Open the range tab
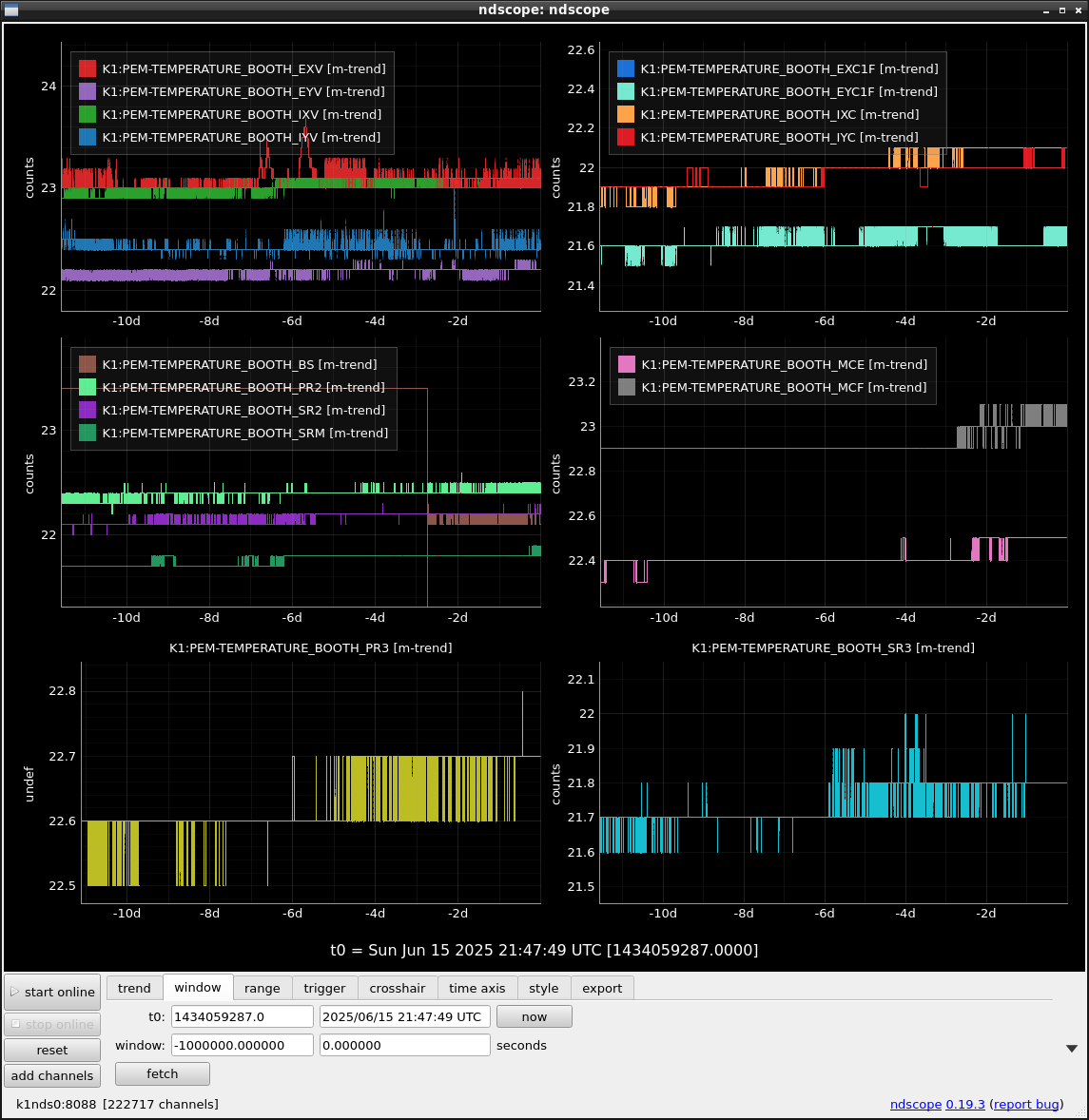 point(263,988)
